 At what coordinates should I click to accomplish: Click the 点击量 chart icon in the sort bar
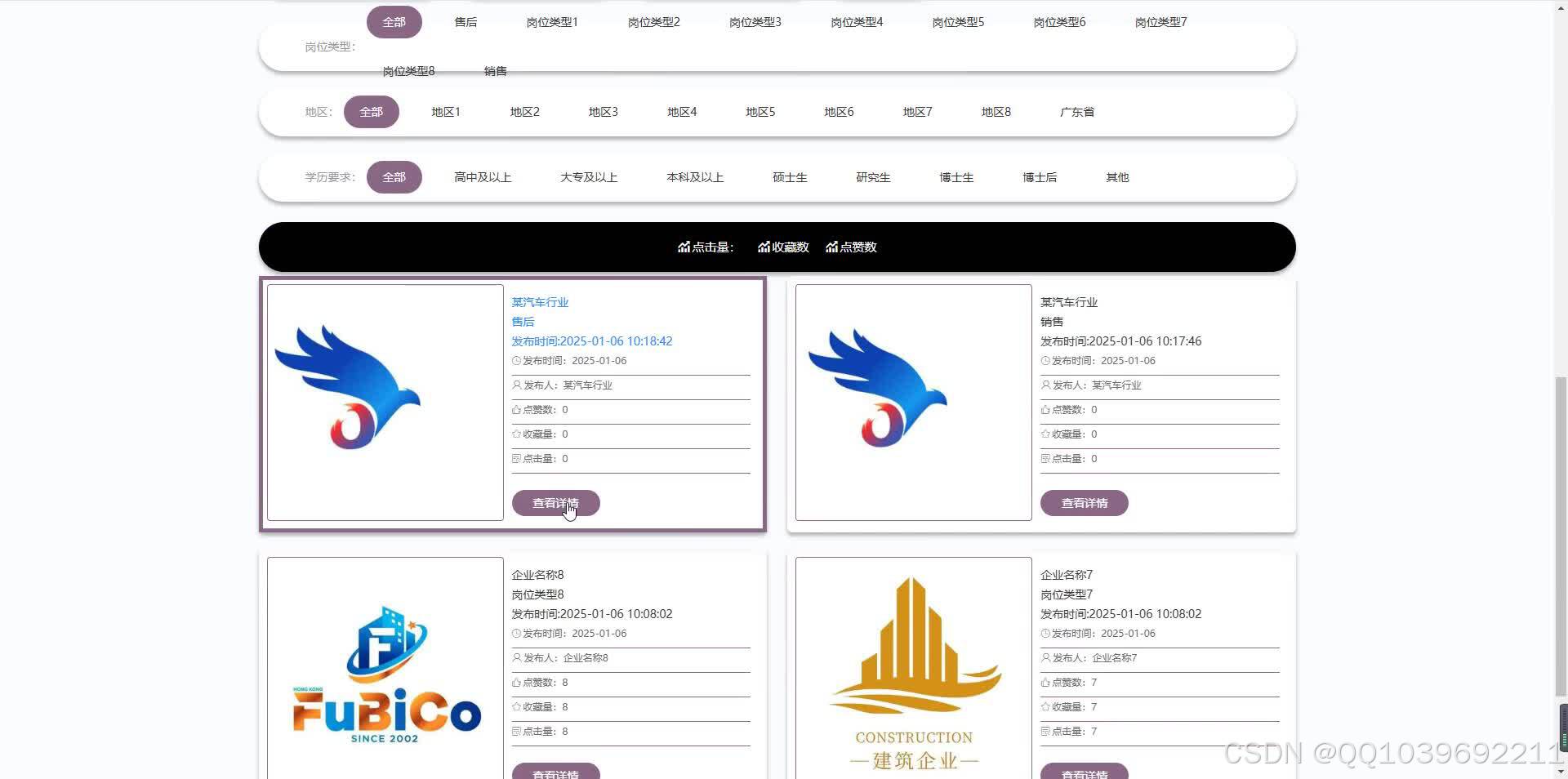(x=684, y=247)
